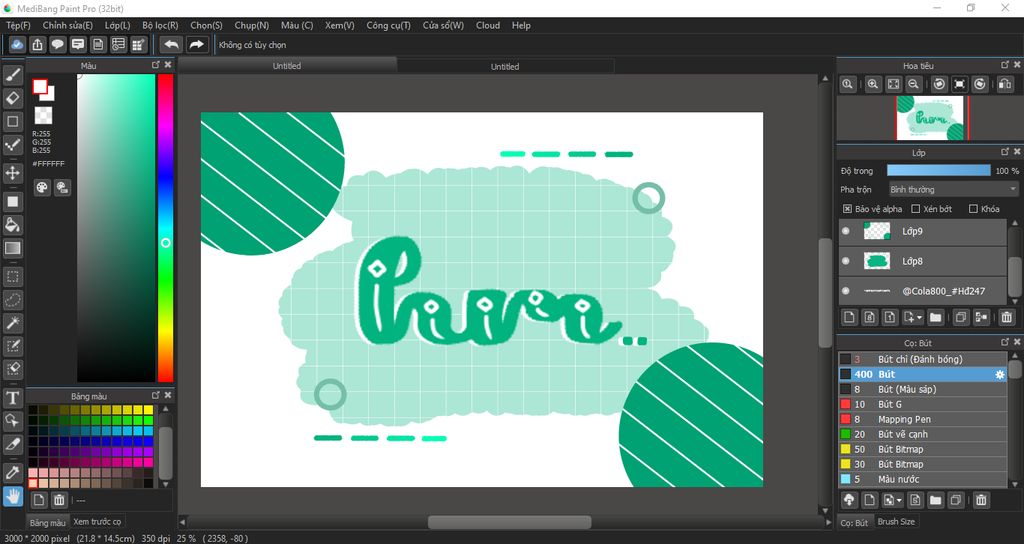The width and height of the screenshot is (1024, 544).
Task: Select the Gradient tool
Action: tap(12, 248)
